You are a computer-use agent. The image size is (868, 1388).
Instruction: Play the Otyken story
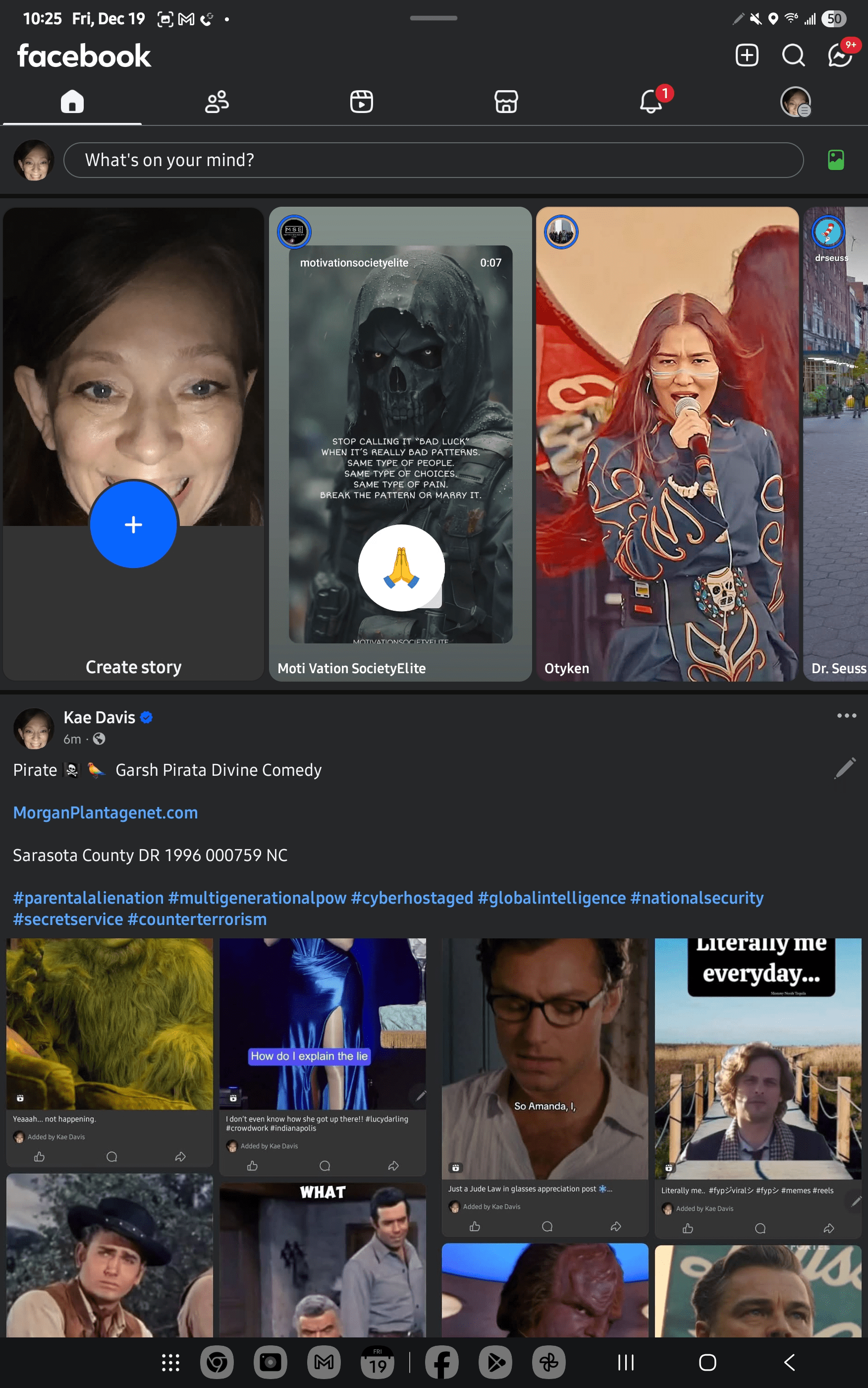(x=667, y=445)
